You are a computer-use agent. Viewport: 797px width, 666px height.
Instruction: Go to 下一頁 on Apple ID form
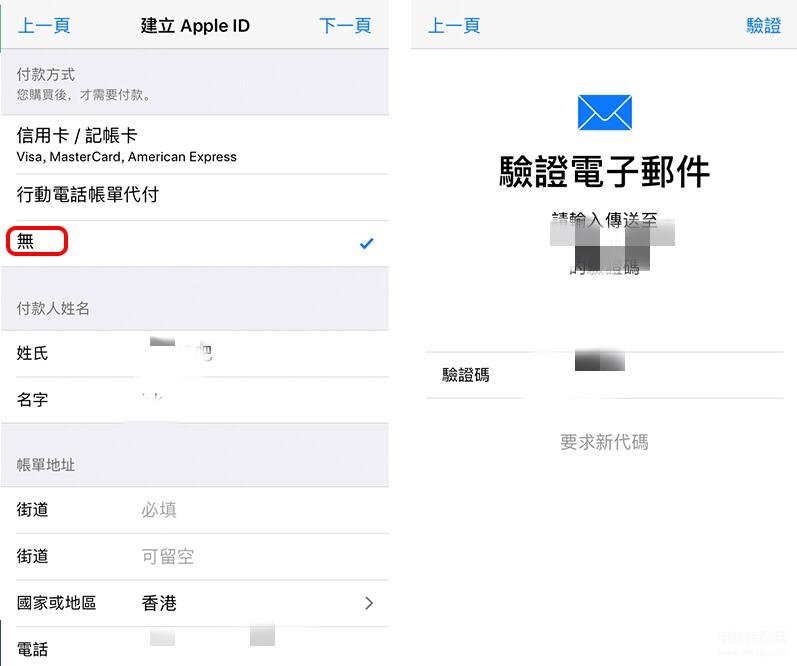point(345,25)
